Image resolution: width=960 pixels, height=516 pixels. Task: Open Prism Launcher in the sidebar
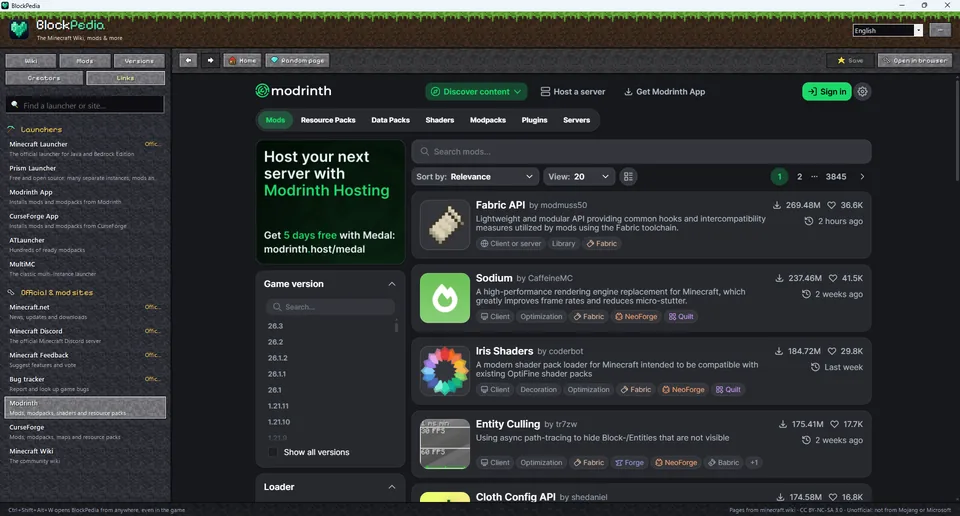coord(85,173)
